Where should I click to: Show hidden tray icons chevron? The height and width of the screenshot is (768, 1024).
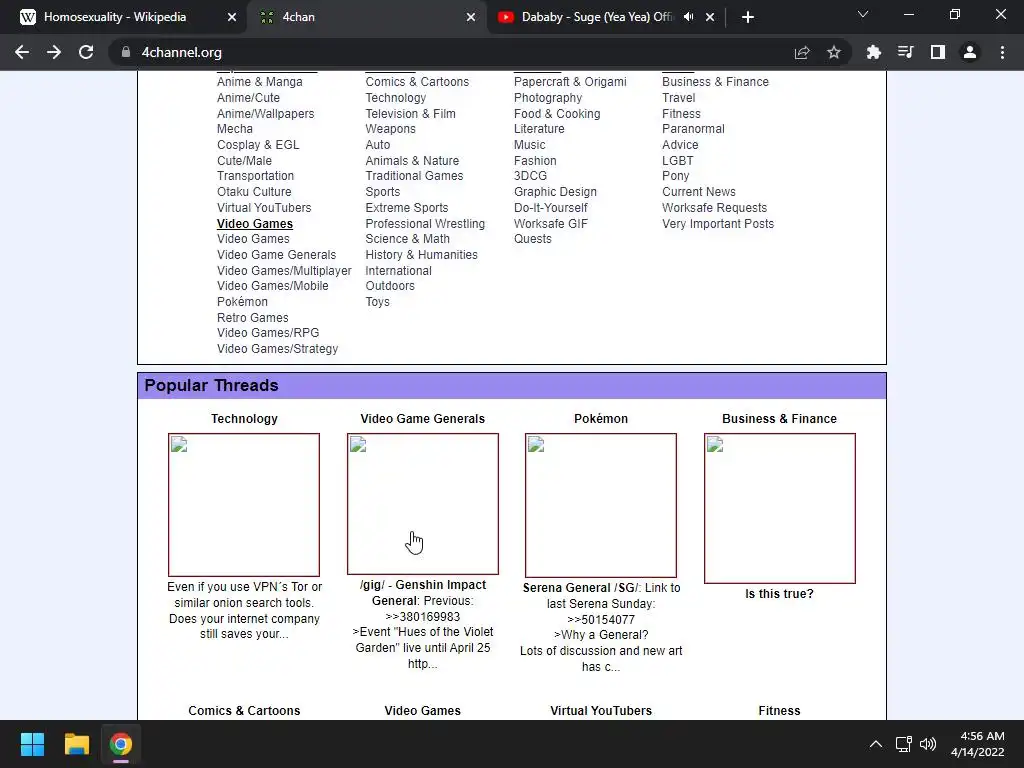[876, 744]
